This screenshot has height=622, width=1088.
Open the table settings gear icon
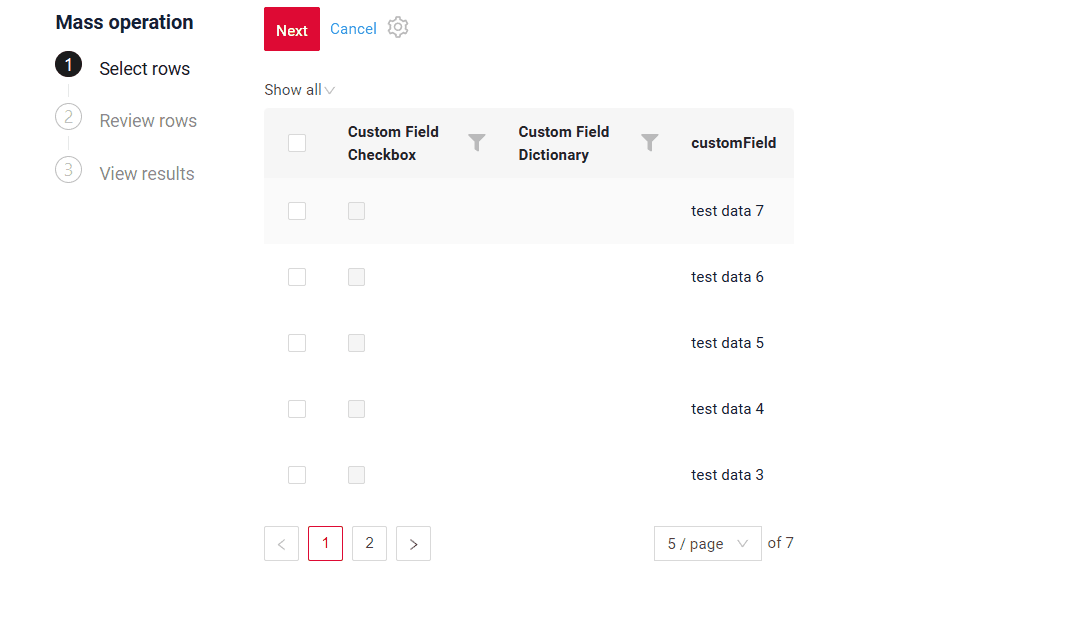[x=398, y=28]
